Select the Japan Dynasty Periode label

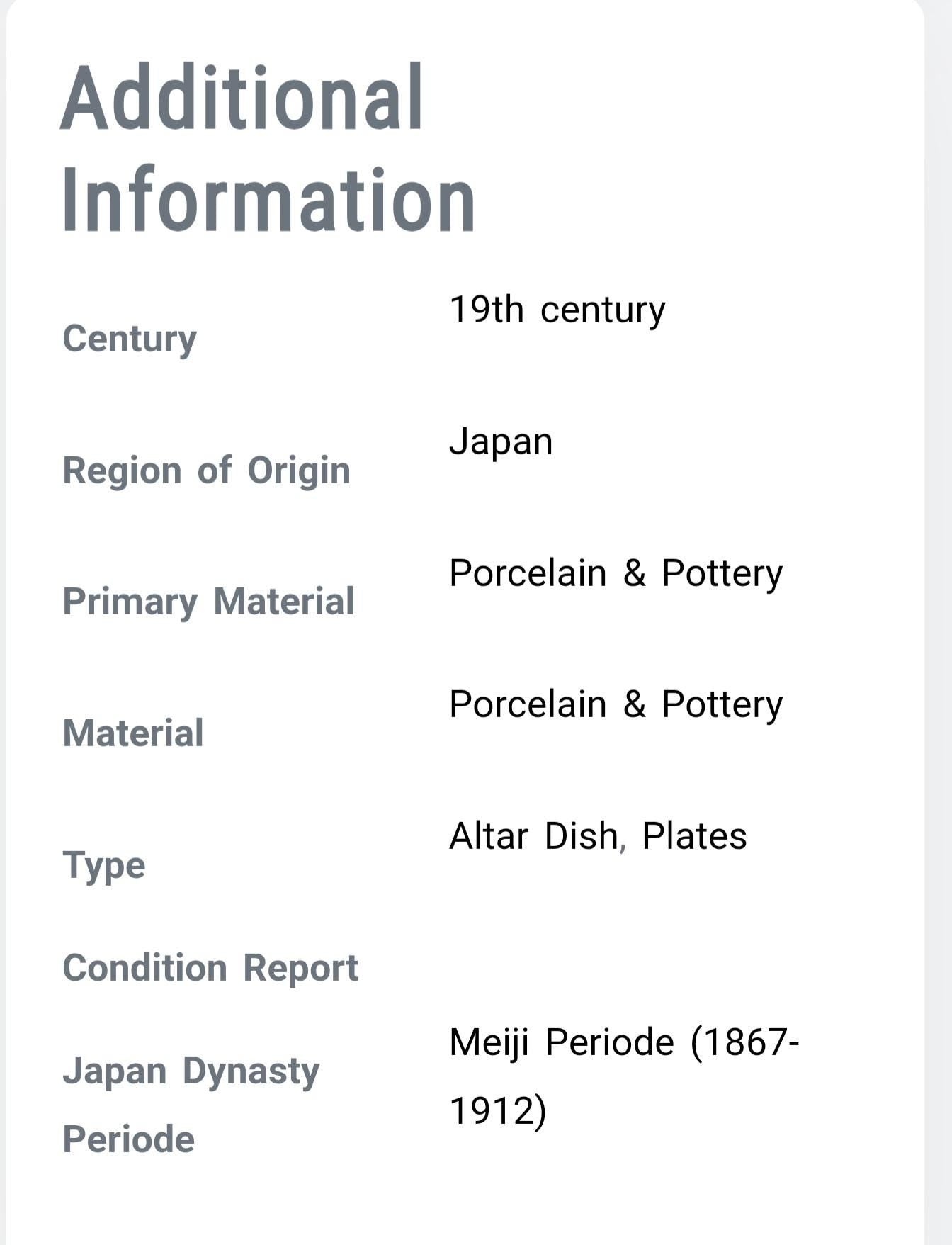click(x=191, y=1105)
